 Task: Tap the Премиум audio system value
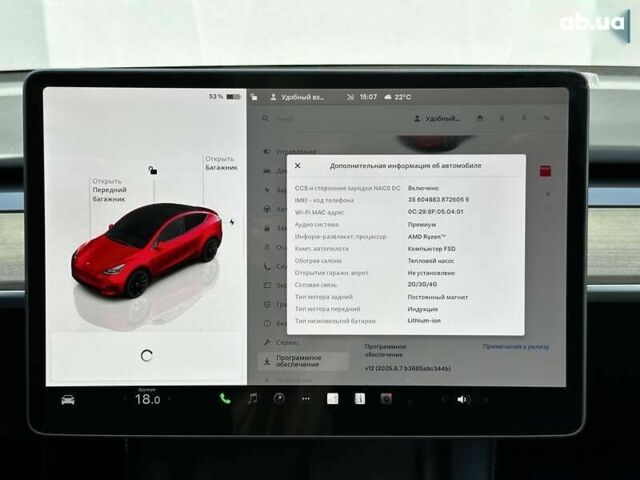pyautogui.click(x=422, y=224)
